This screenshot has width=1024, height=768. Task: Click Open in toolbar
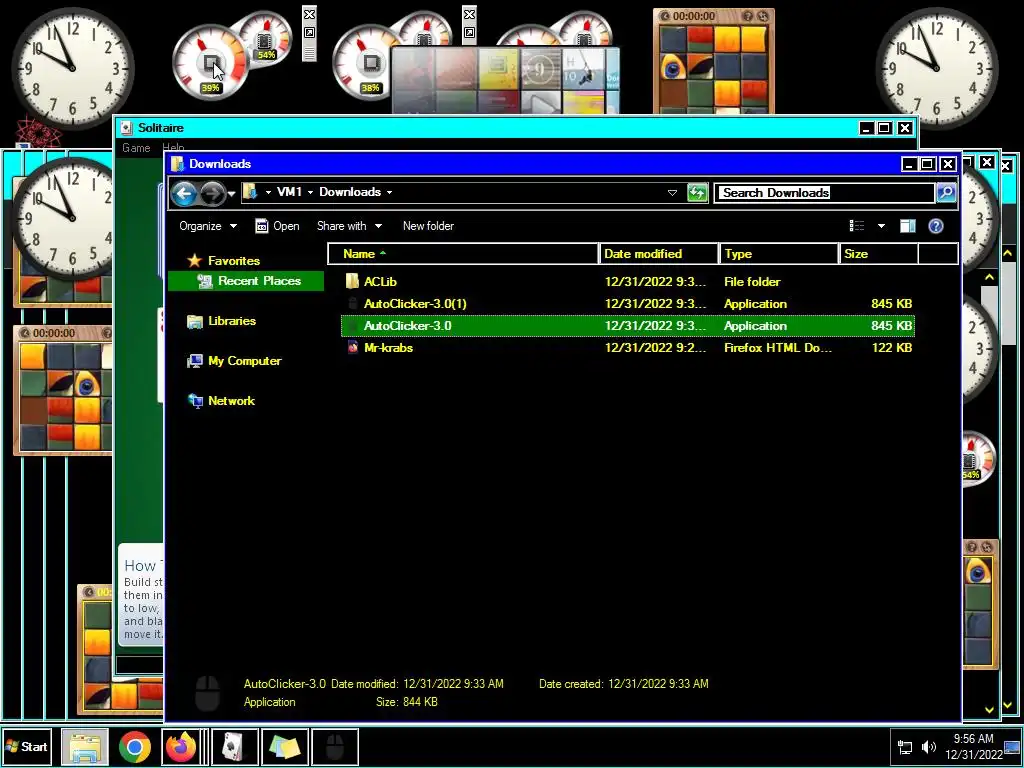coord(278,226)
